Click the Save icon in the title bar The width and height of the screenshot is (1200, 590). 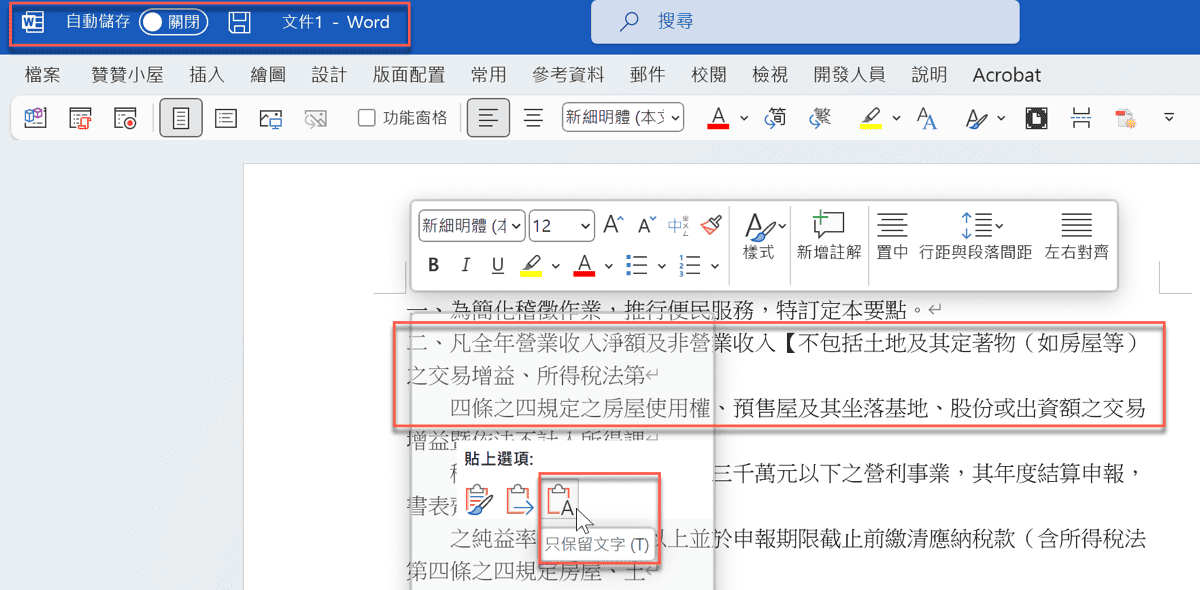pos(239,22)
